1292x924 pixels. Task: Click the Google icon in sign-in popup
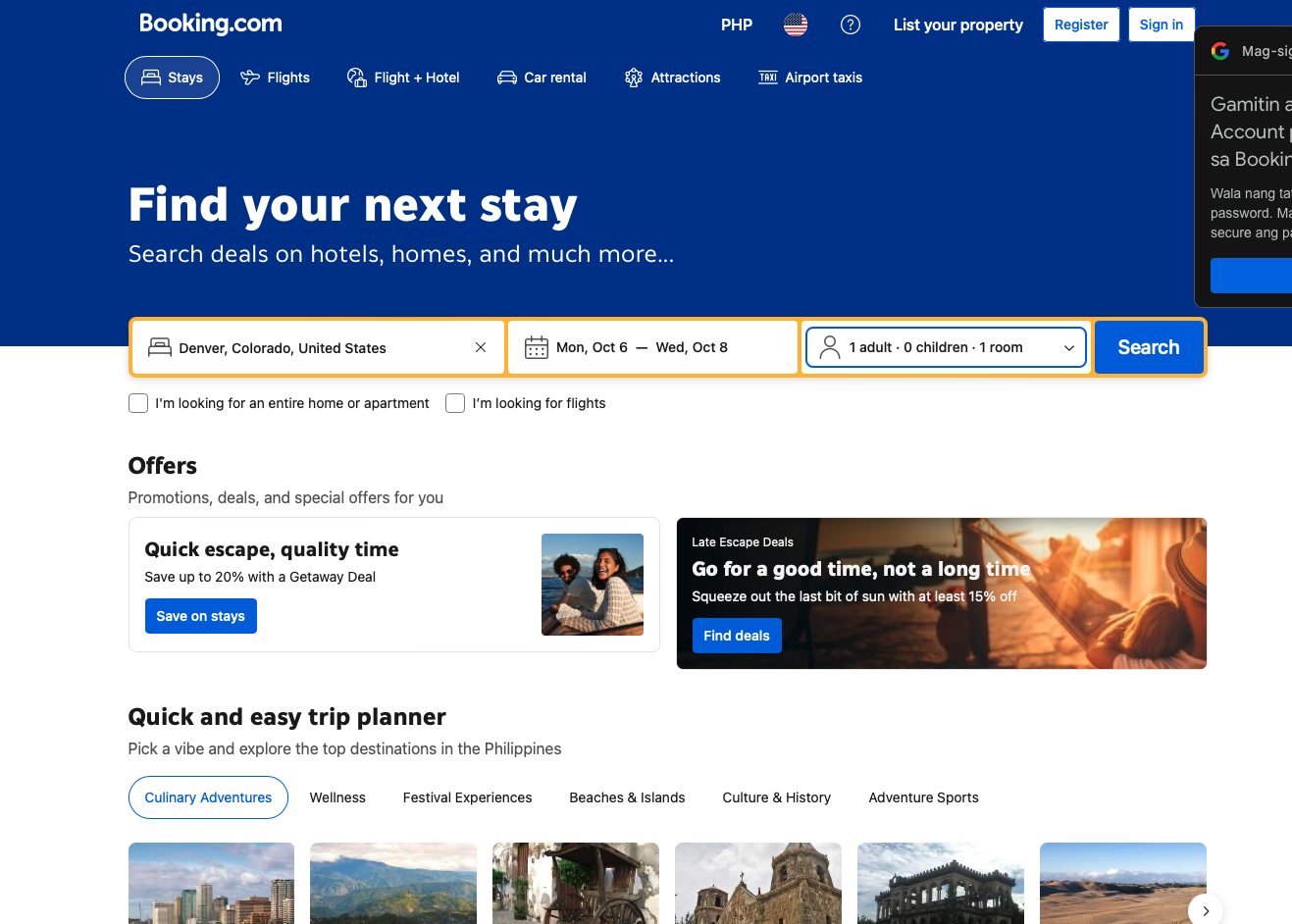1220,51
